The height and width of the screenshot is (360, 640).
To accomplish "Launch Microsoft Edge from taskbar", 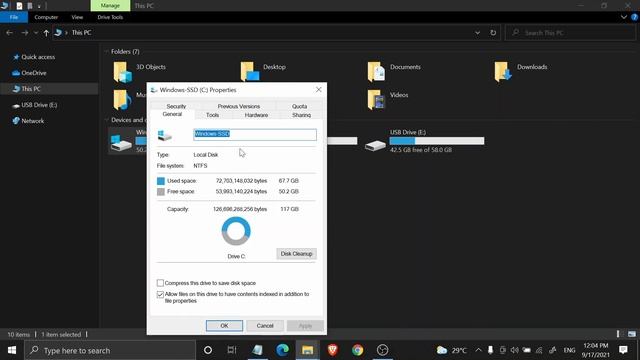I will click(282, 350).
